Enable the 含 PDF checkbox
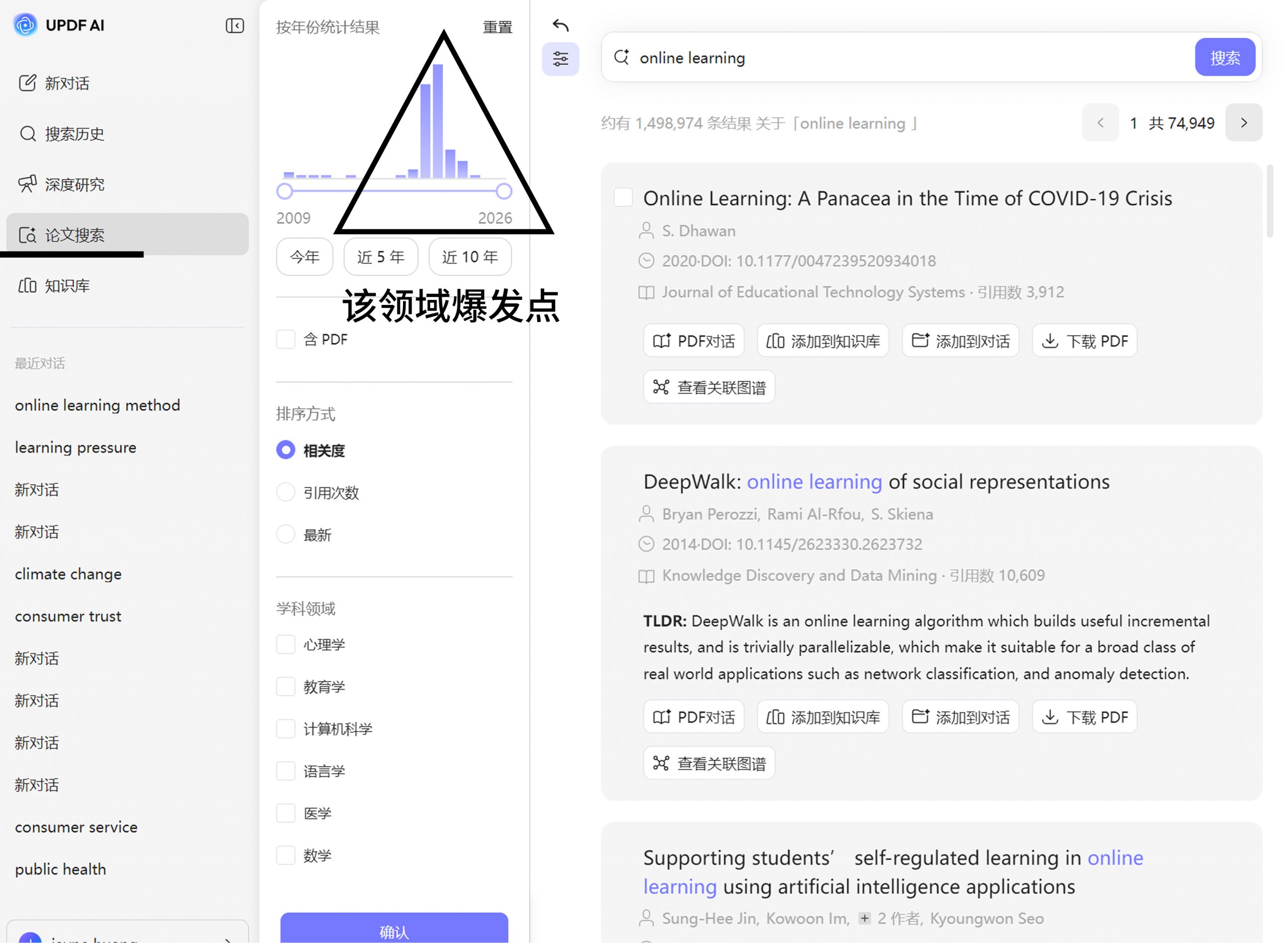 coord(286,339)
